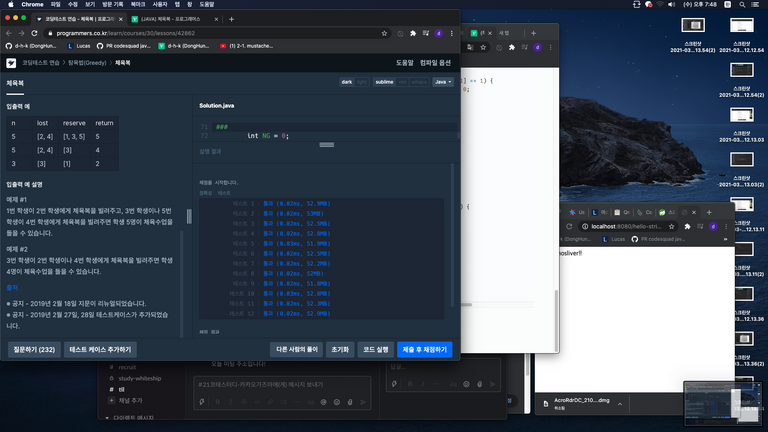This screenshot has height=432, width=768.
Task: Bookmark the programmers.co.kr page with the star
Action: coord(384,33)
